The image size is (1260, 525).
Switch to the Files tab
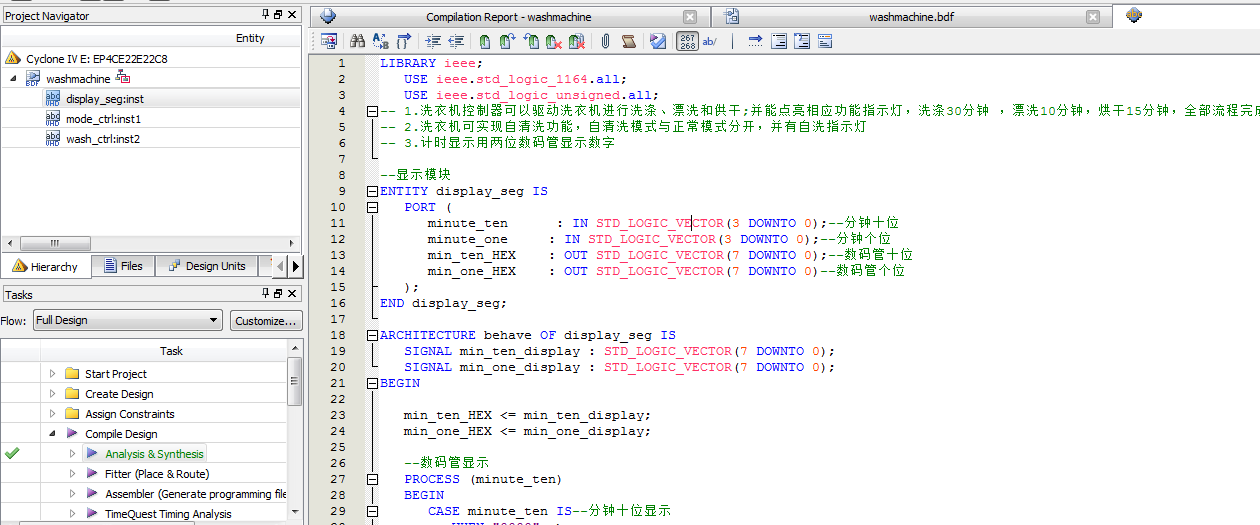tap(122, 266)
